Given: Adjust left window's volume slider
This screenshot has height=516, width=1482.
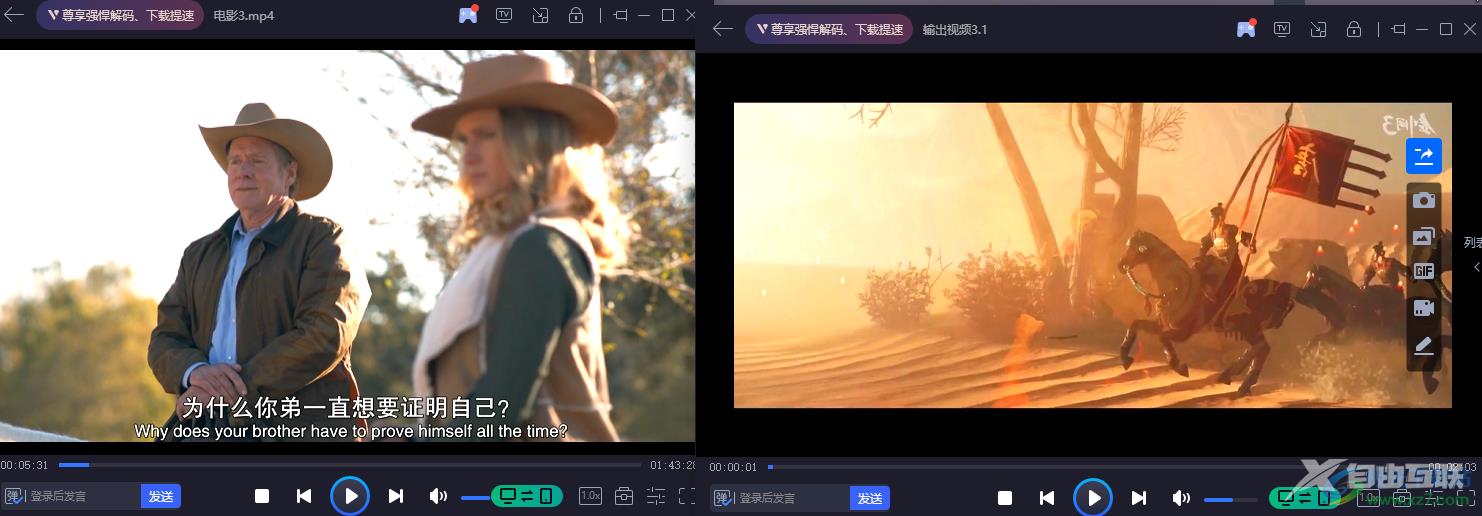Looking at the screenshot, I should [x=475, y=497].
